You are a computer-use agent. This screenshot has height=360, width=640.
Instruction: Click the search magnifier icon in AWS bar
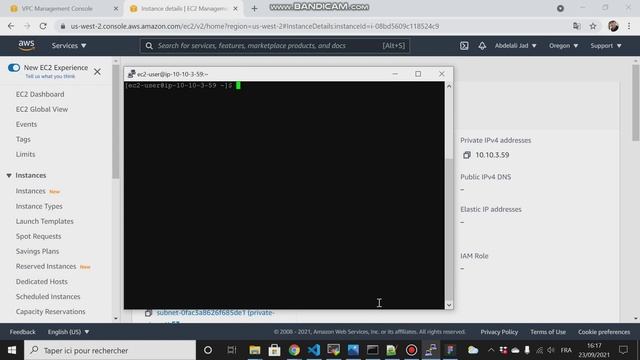tap(149, 46)
